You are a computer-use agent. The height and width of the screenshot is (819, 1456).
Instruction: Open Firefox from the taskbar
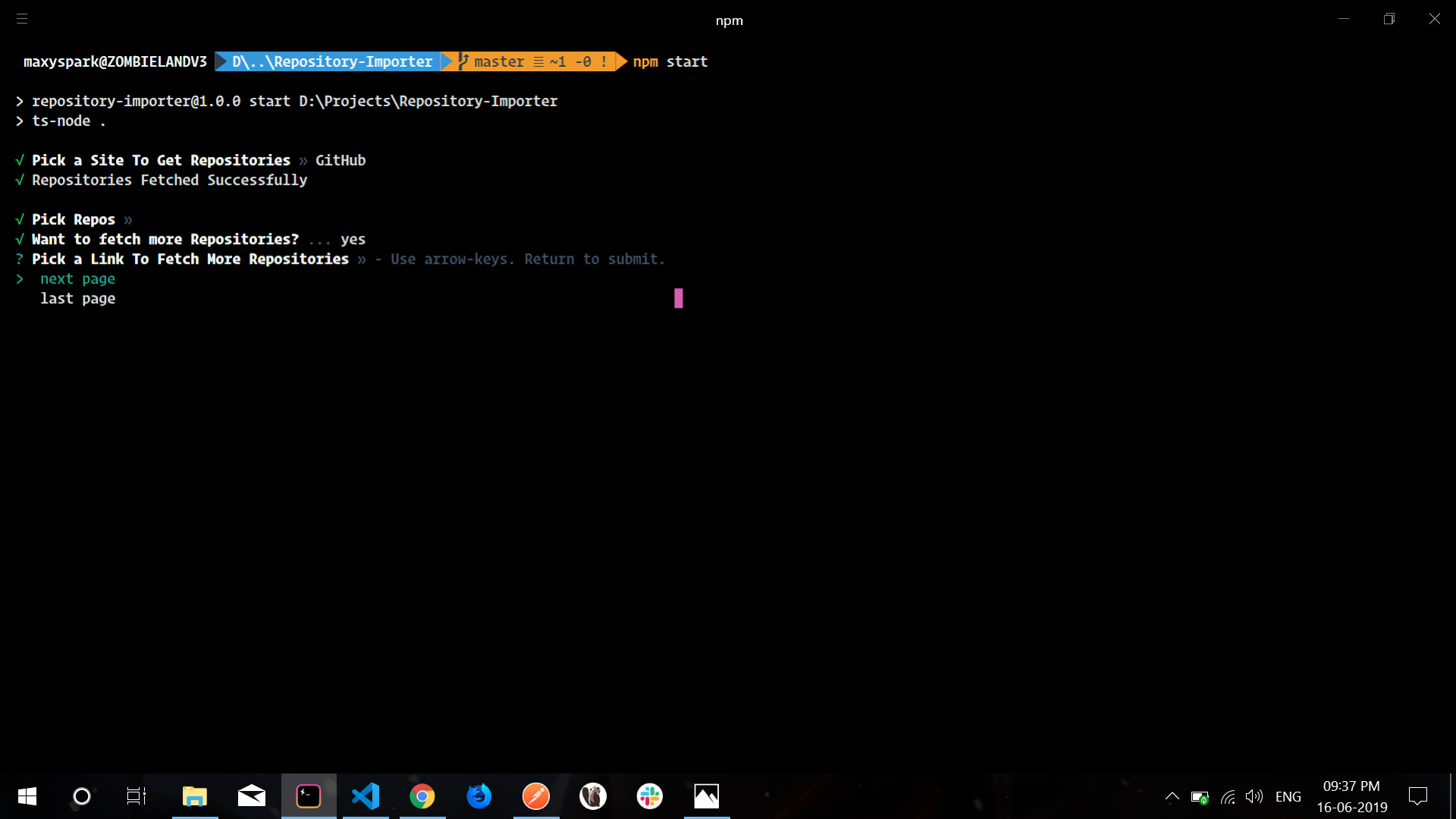[x=479, y=796]
